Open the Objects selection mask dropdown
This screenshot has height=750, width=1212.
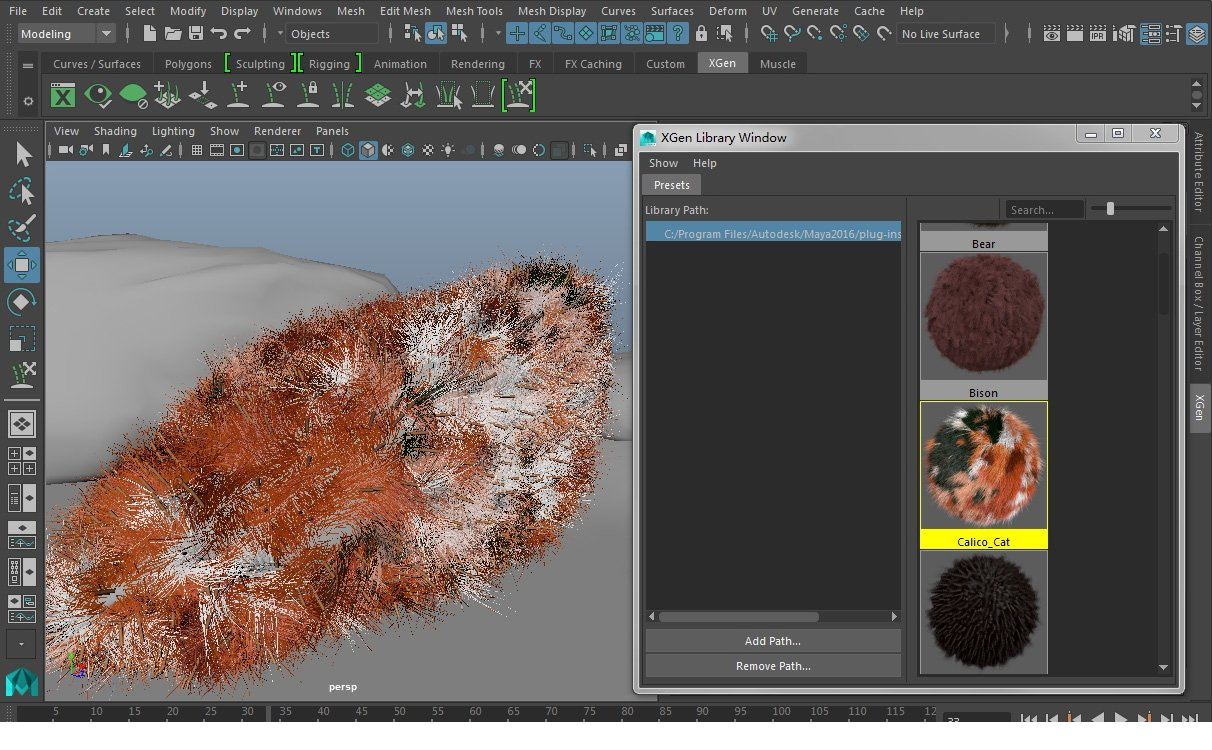pyautogui.click(x=333, y=33)
